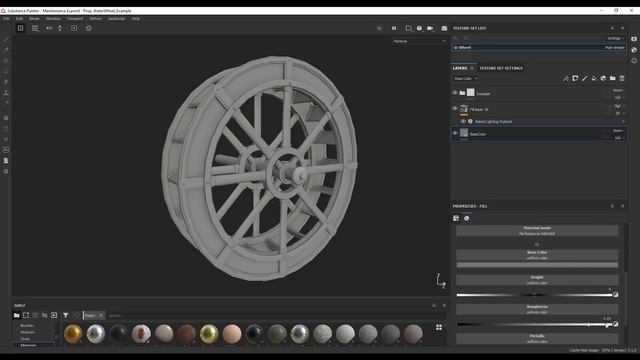
Task: Click the Add effect wand icon
Action: [x=565, y=78]
